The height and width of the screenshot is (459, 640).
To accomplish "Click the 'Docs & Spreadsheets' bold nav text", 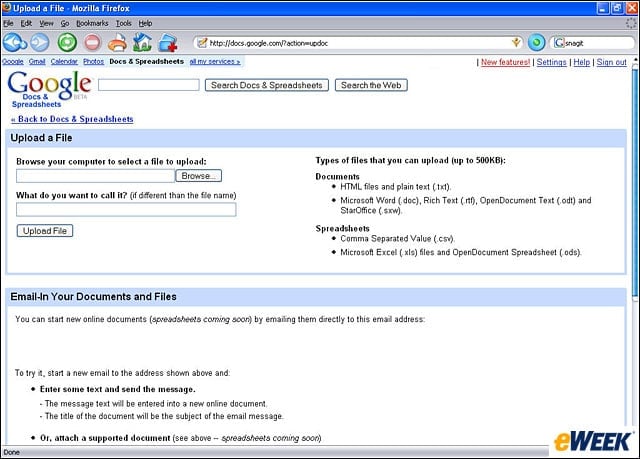I will click(147, 61).
